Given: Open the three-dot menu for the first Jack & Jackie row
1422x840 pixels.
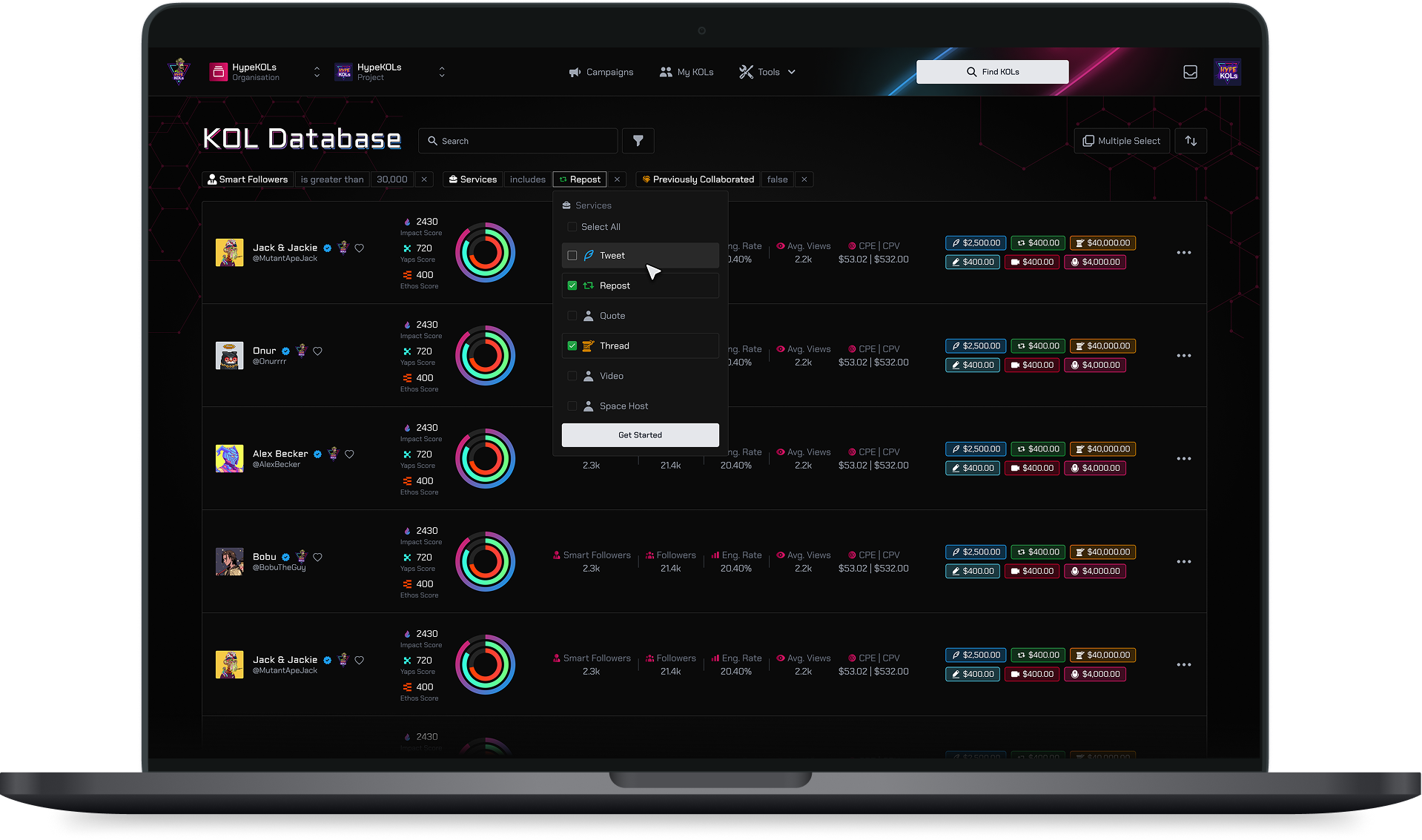Looking at the screenshot, I should pyautogui.click(x=1184, y=253).
